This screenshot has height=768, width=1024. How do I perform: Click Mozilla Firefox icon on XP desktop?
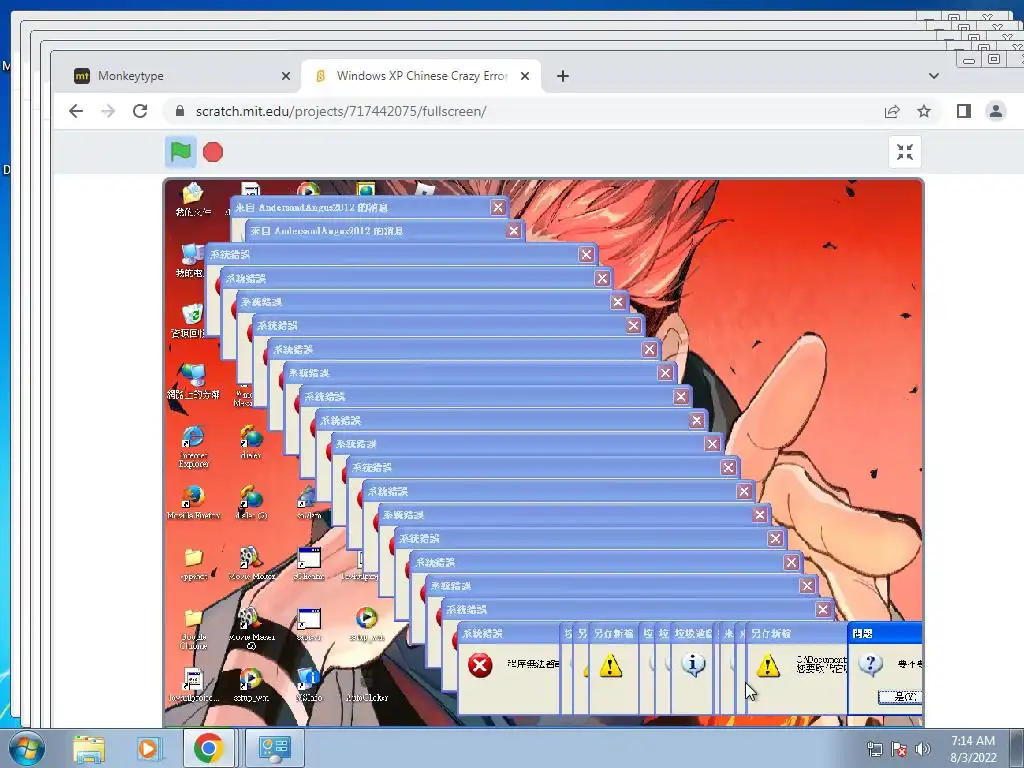193,502
